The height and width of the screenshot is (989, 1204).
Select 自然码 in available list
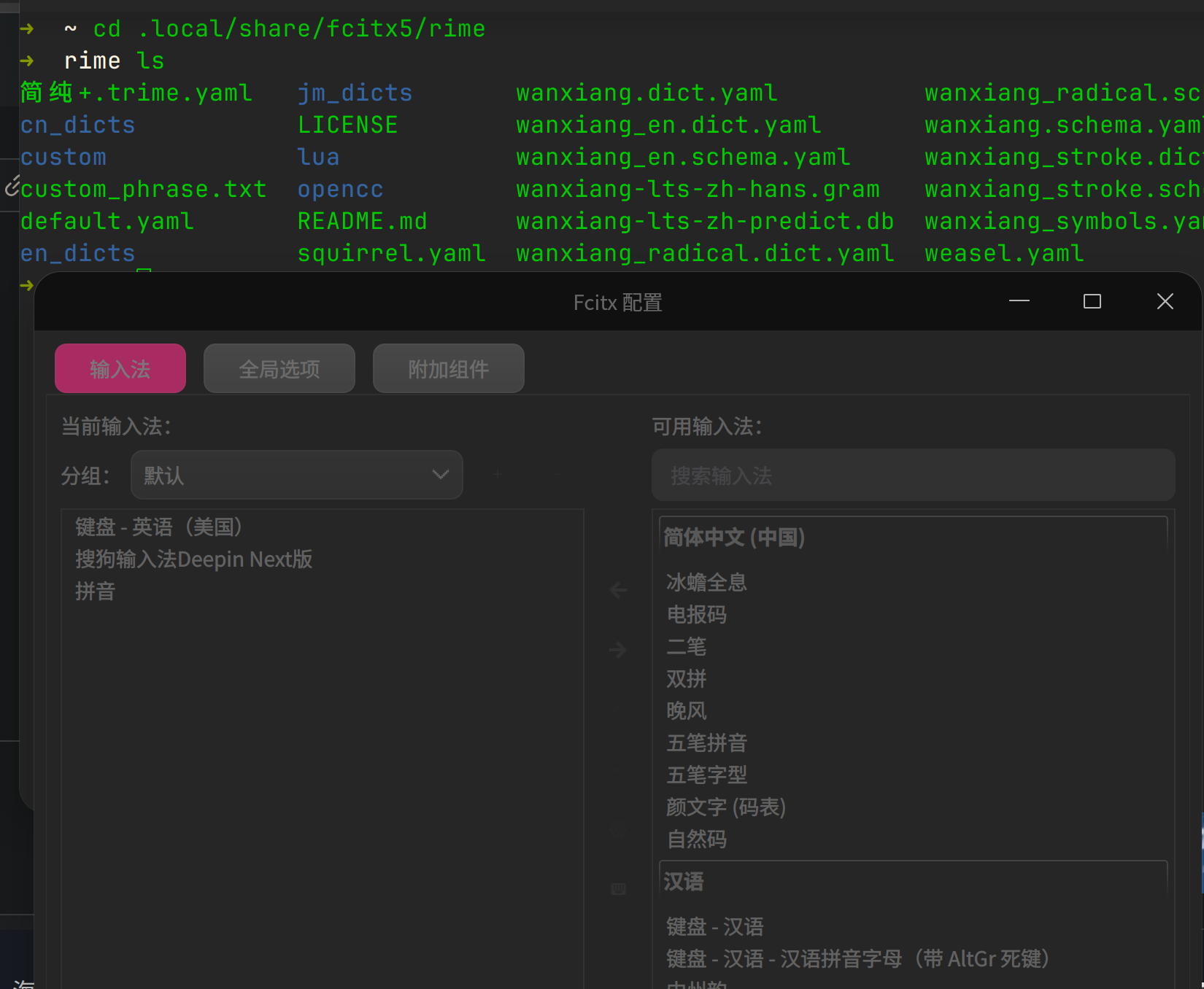913,839
